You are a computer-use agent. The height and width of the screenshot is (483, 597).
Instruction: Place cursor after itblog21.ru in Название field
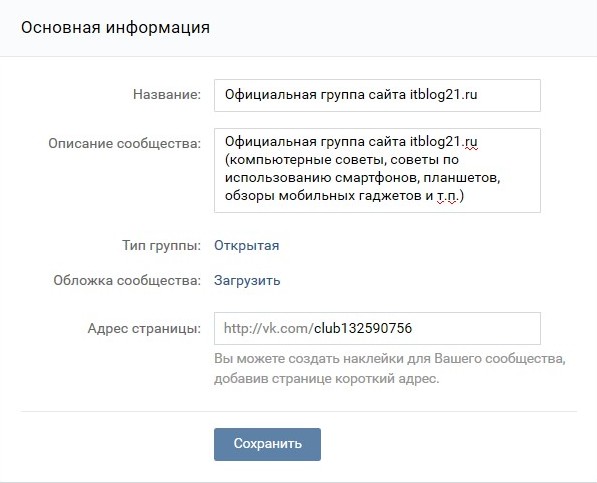pos(478,95)
